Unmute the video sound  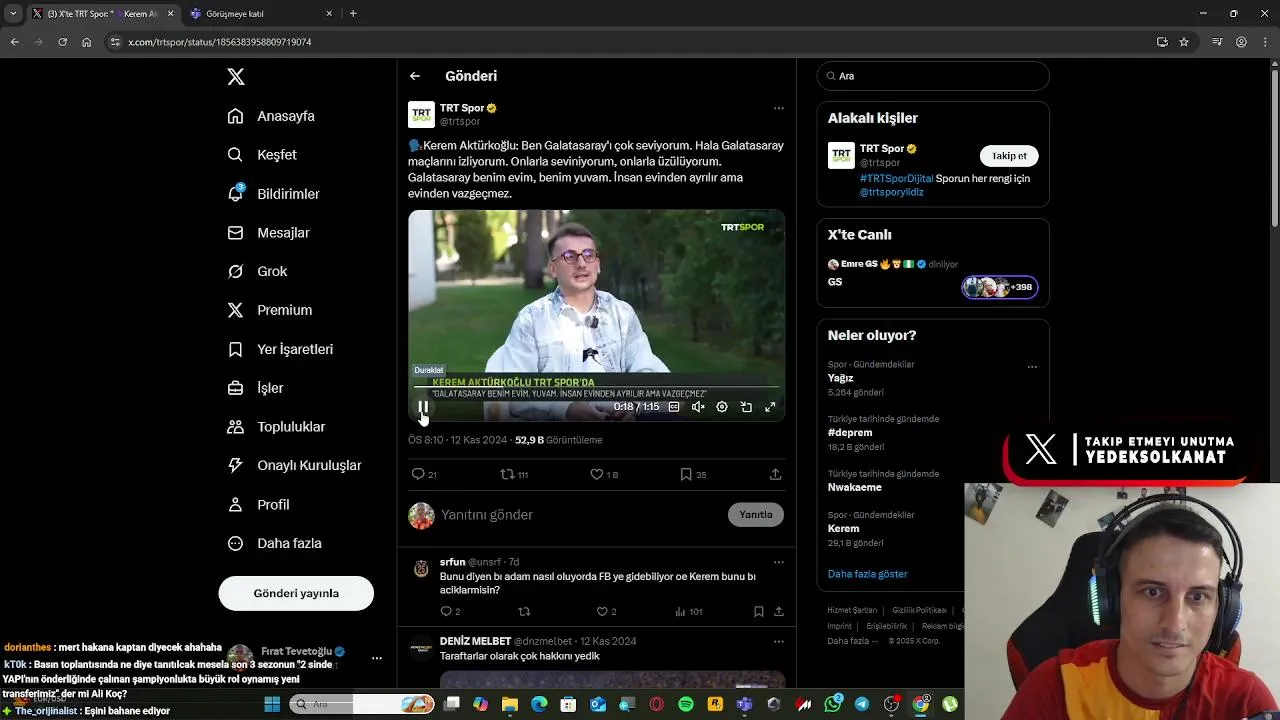(x=698, y=407)
